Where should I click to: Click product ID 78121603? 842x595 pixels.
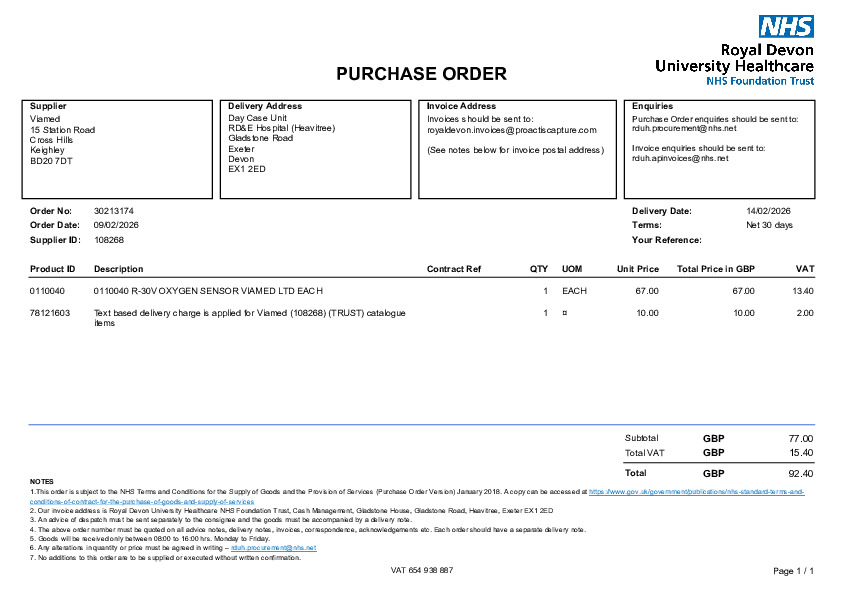coord(50,313)
